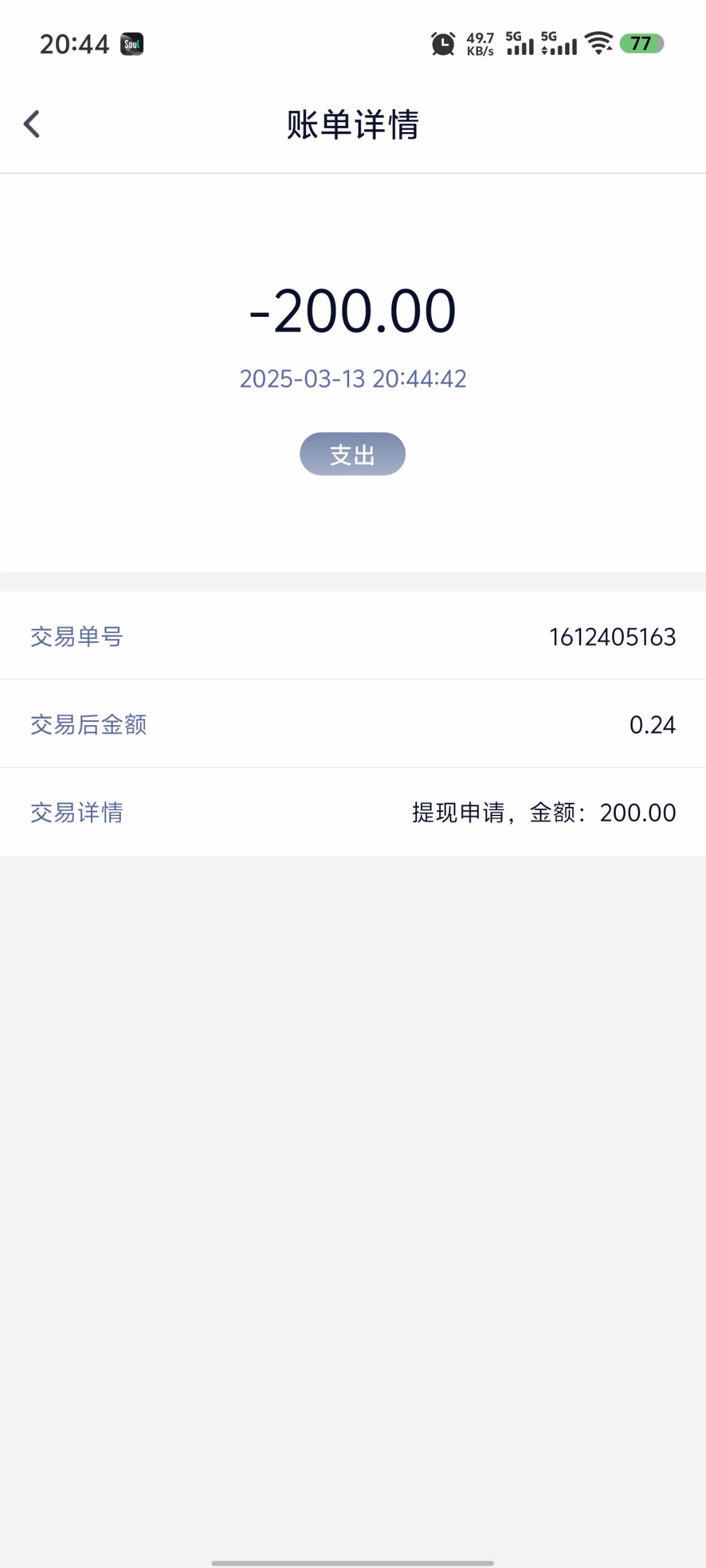Tap the Soul app notification icon
706x1568 pixels.
tap(132, 44)
